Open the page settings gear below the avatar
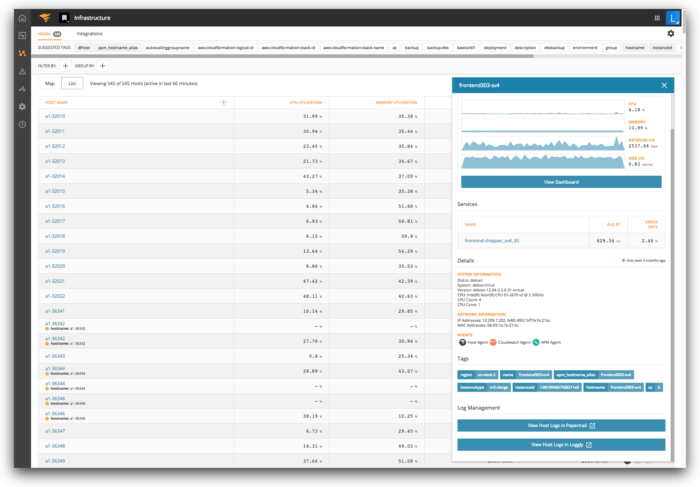The width and height of the screenshot is (700, 487). [x=670, y=33]
